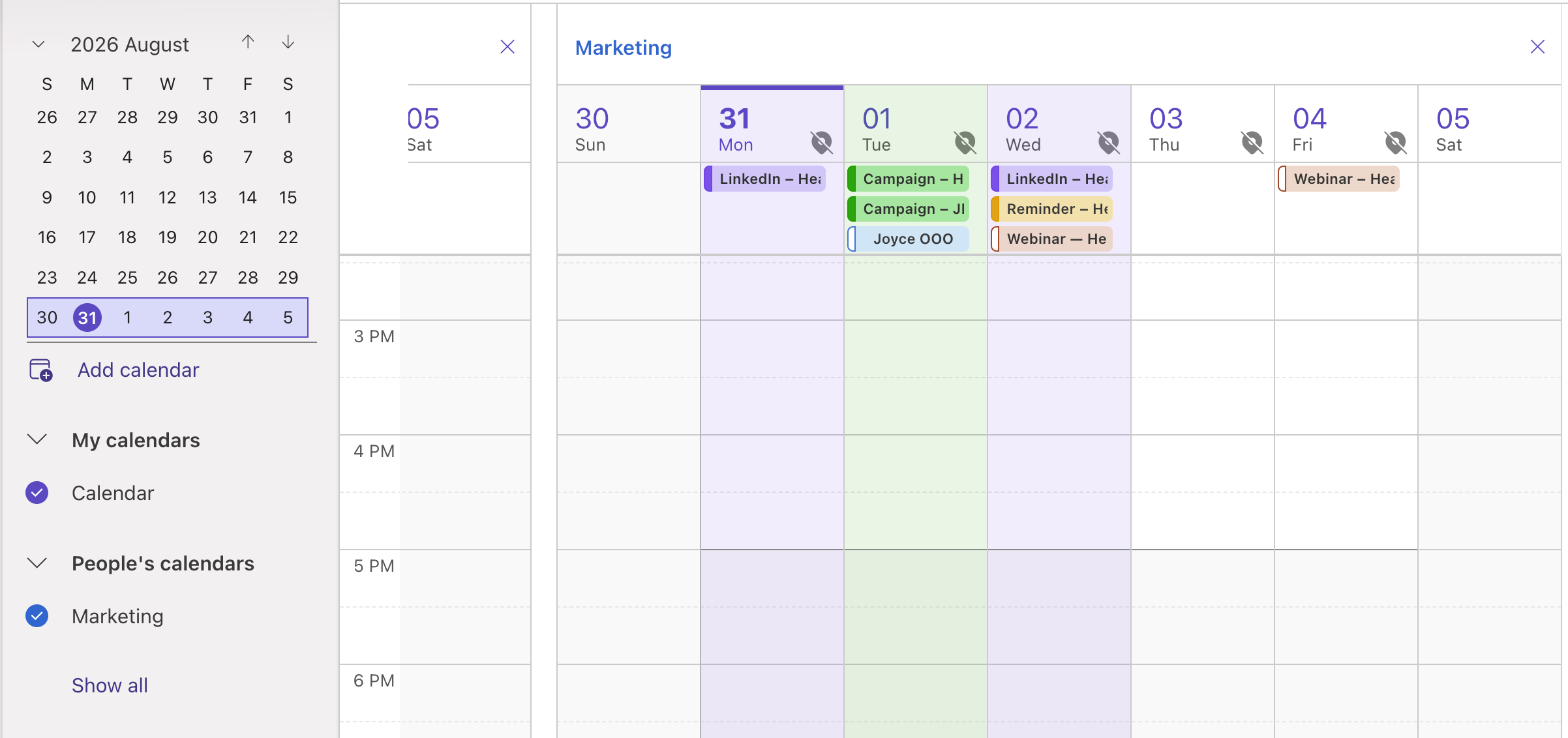Click the no-location icon on Wednesday 02

pos(1108,142)
